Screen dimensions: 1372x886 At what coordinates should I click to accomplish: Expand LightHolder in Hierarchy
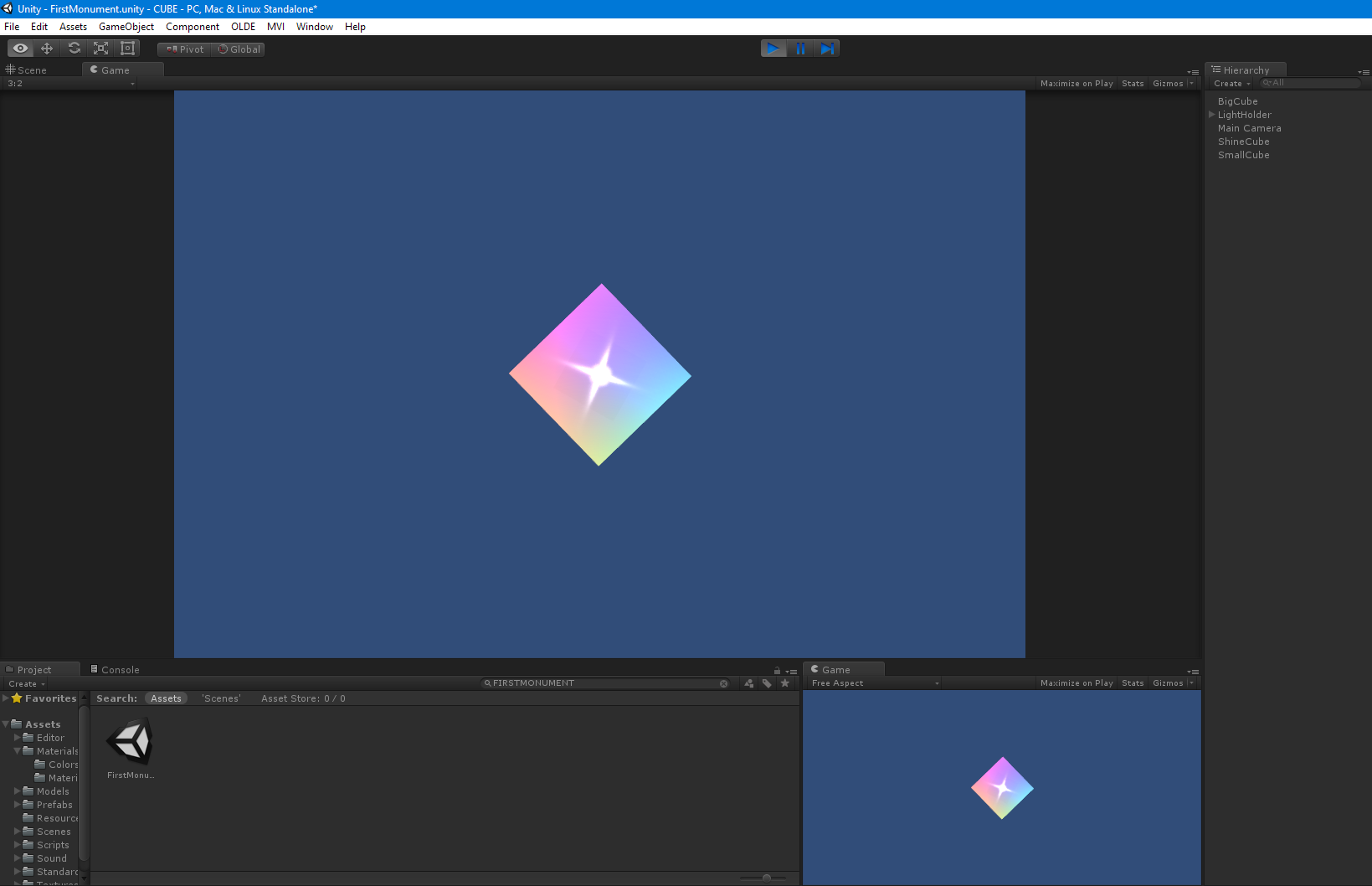click(1211, 115)
